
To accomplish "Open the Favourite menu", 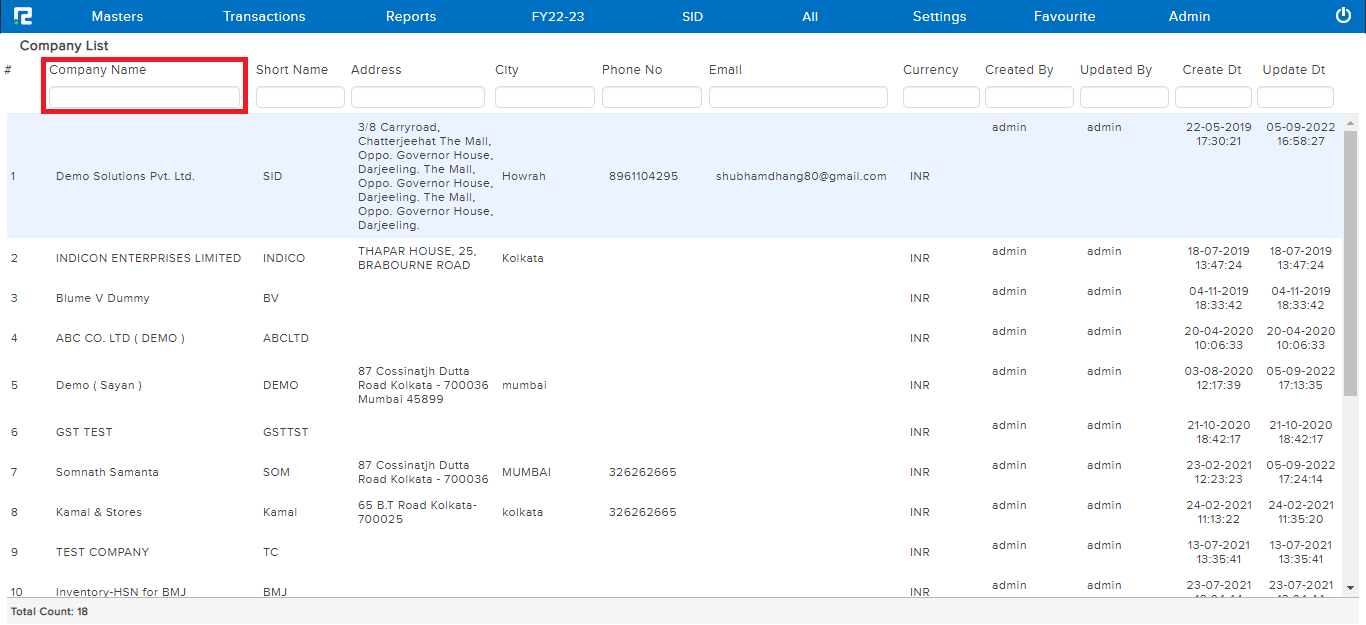I will tap(1064, 16).
